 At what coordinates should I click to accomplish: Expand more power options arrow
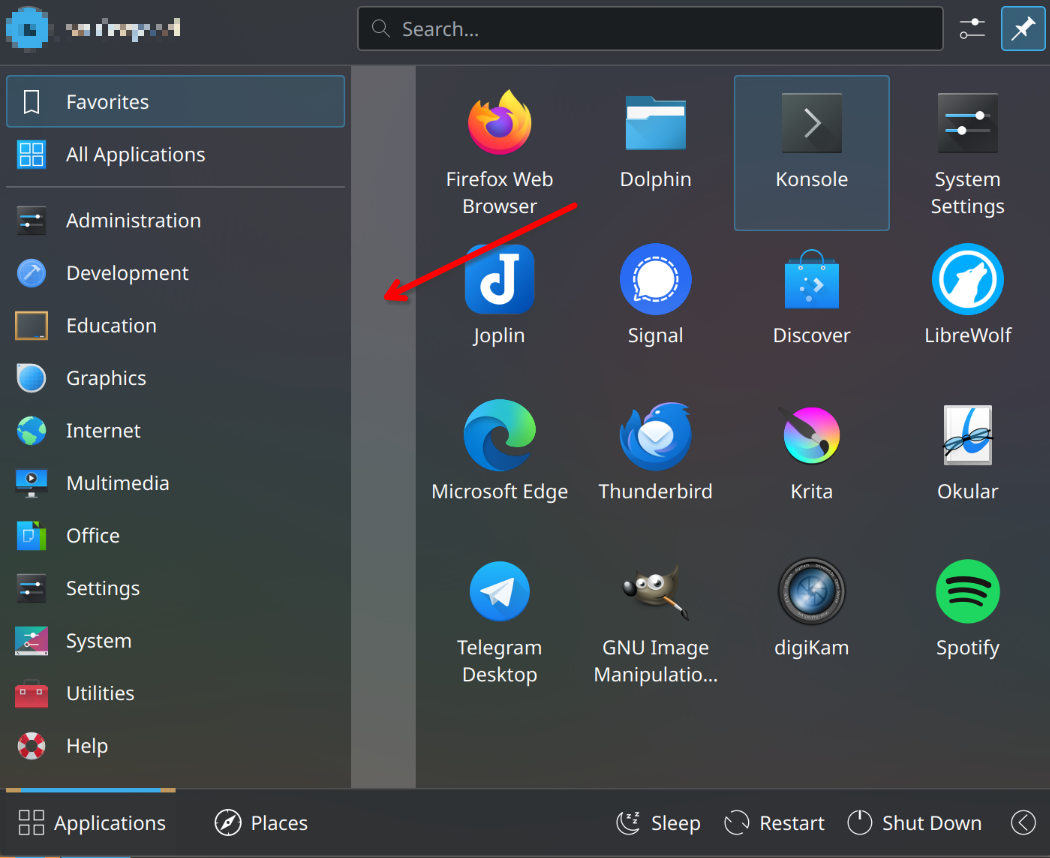(1023, 823)
